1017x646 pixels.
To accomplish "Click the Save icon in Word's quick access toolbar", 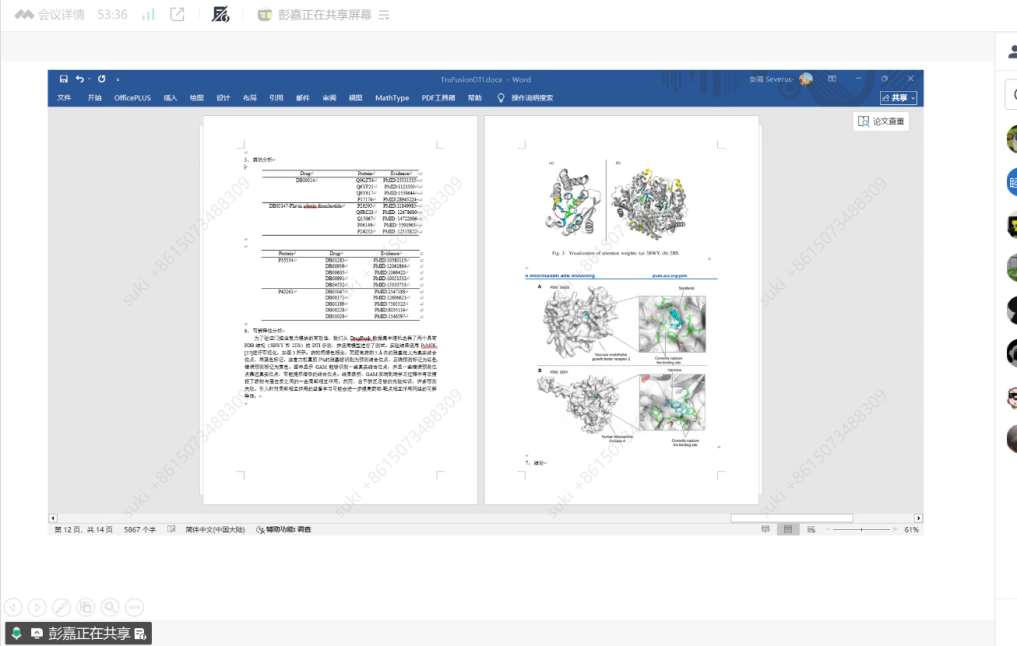I will (x=64, y=79).
